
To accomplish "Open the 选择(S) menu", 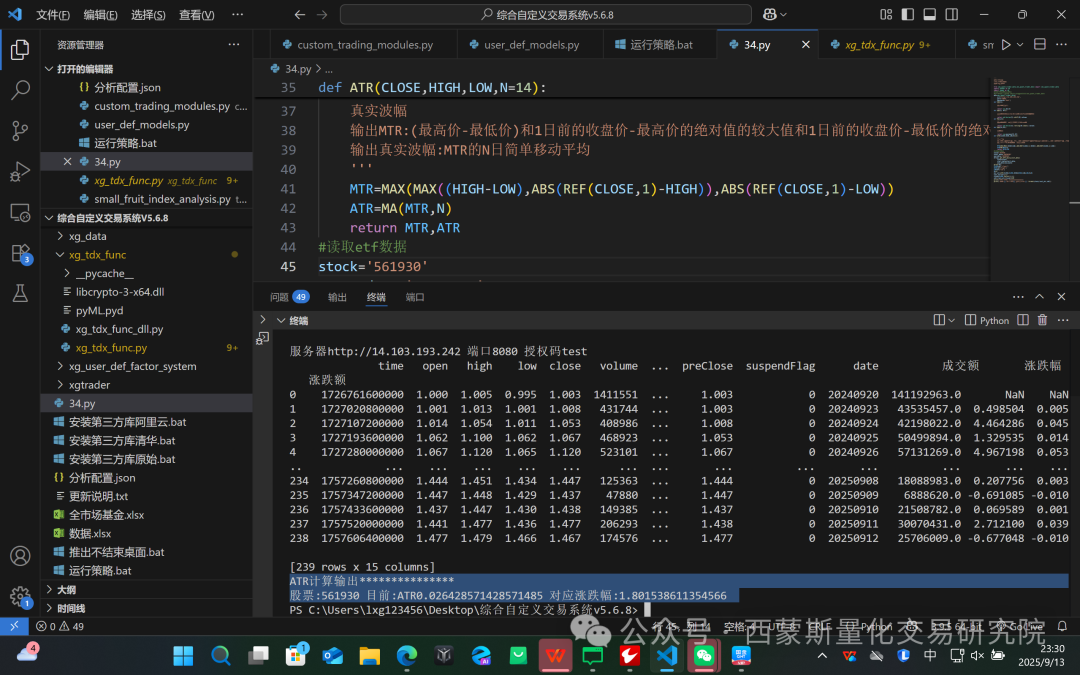I will click(x=148, y=14).
